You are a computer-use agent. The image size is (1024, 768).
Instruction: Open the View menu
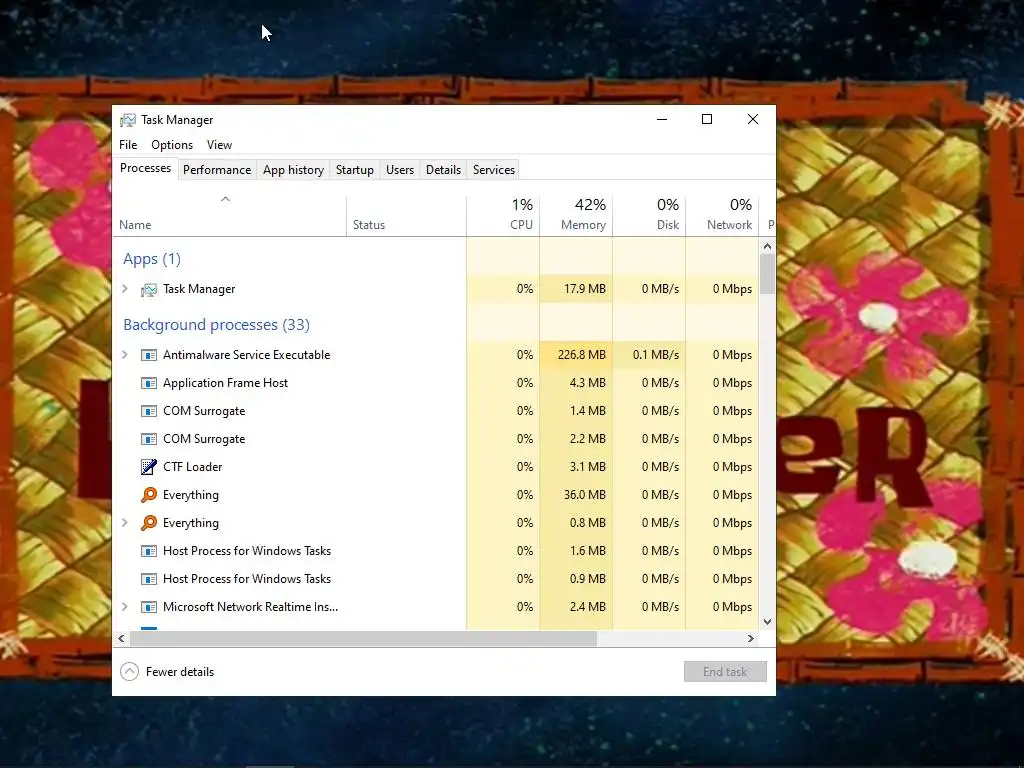219,145
